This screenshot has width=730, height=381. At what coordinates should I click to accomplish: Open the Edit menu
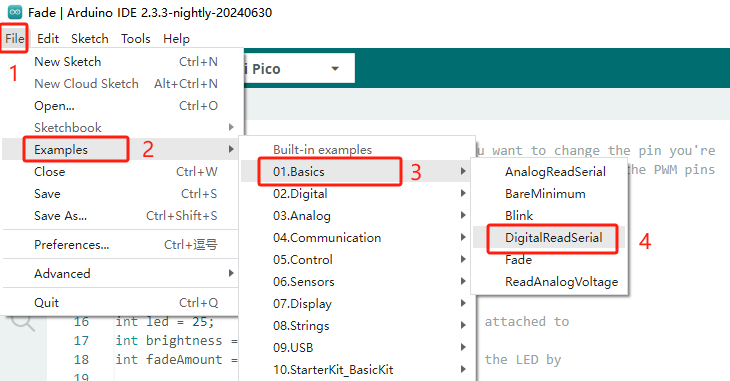point(48,39)
